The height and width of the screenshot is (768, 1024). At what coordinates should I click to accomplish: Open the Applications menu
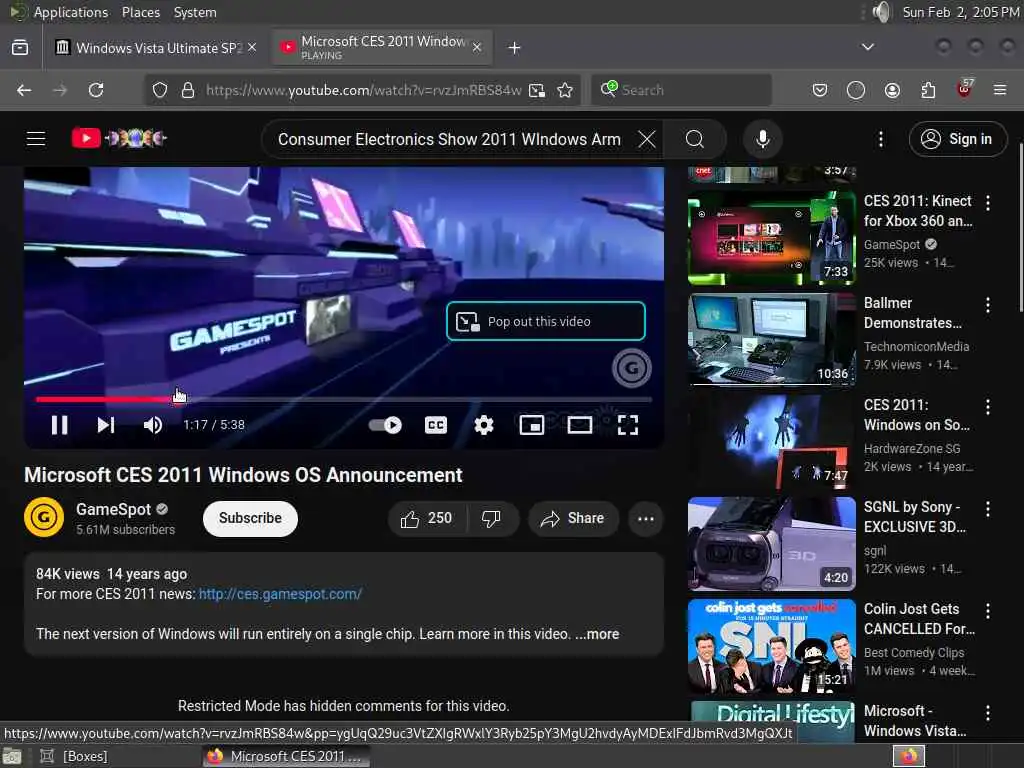click(71, 12)
